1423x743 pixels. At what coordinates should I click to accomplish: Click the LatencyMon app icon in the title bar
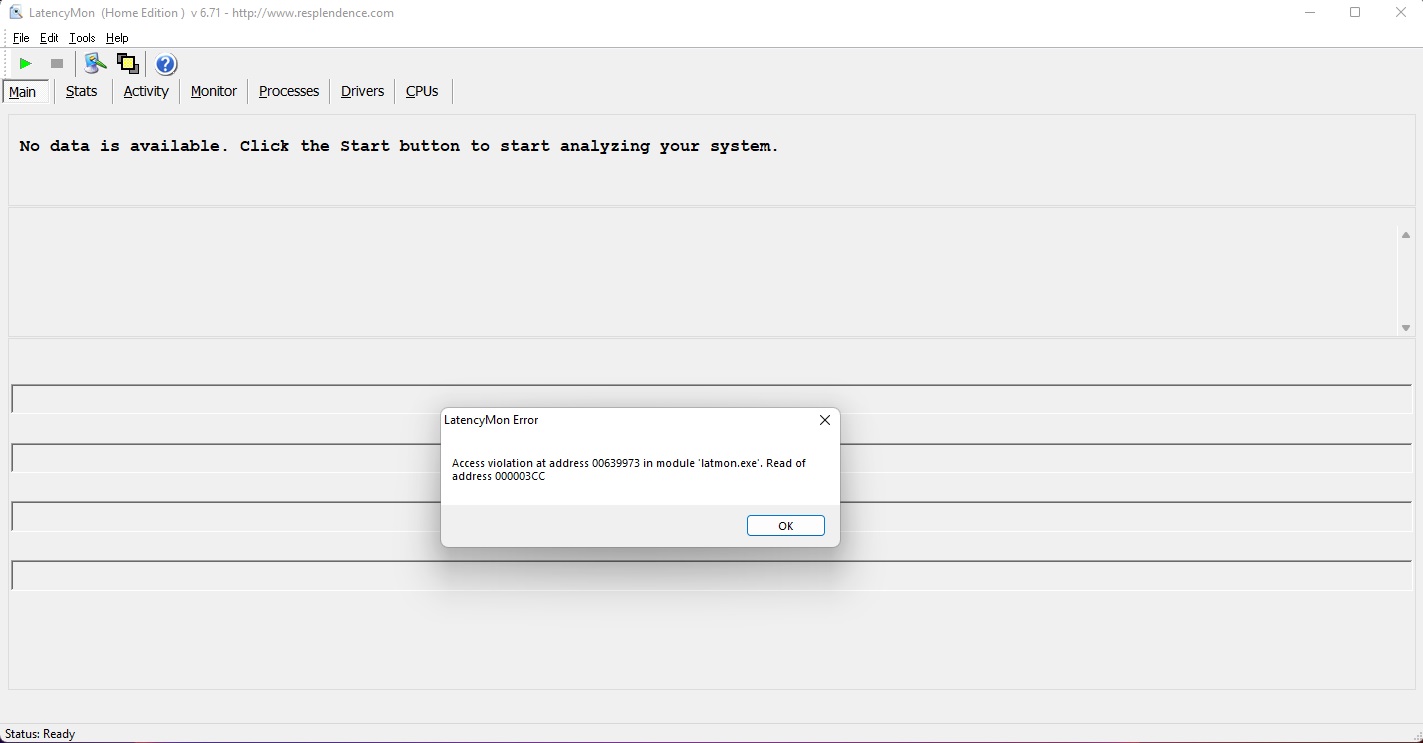[x=16, y=13]
